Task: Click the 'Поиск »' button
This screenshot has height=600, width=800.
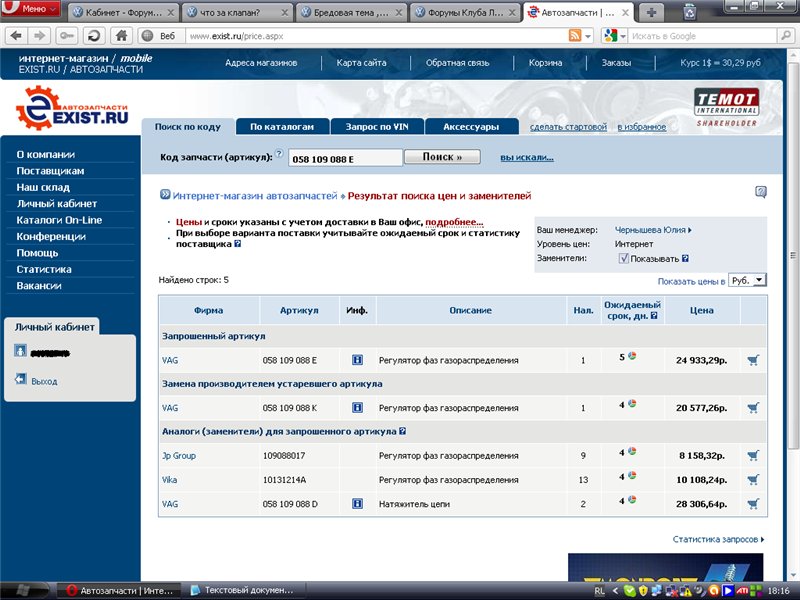Action: [x=442, y=157]
